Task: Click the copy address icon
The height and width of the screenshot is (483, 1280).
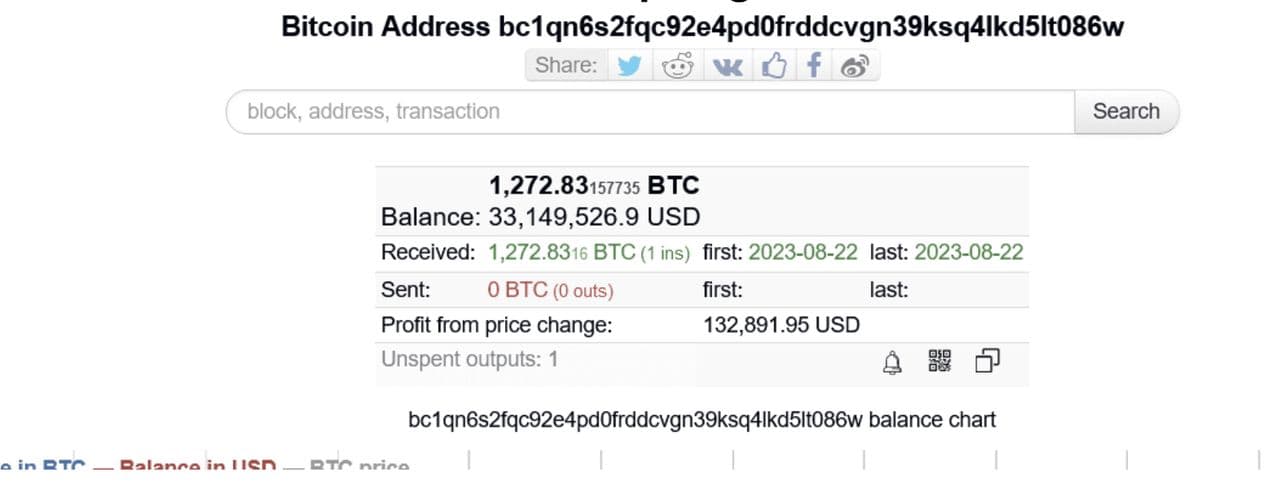Action: [x=987, y=361]
